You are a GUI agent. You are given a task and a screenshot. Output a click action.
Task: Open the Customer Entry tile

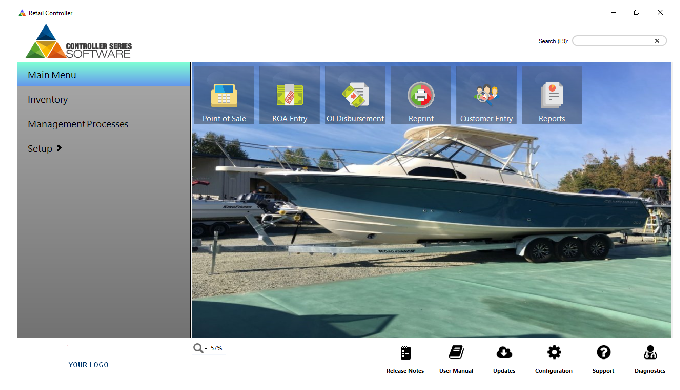click(486, 95)
